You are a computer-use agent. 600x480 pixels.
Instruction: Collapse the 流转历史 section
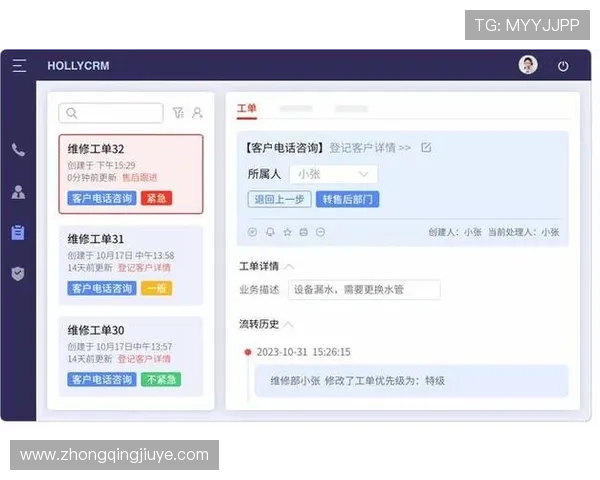pyautogui.click(x=289, y=324)
